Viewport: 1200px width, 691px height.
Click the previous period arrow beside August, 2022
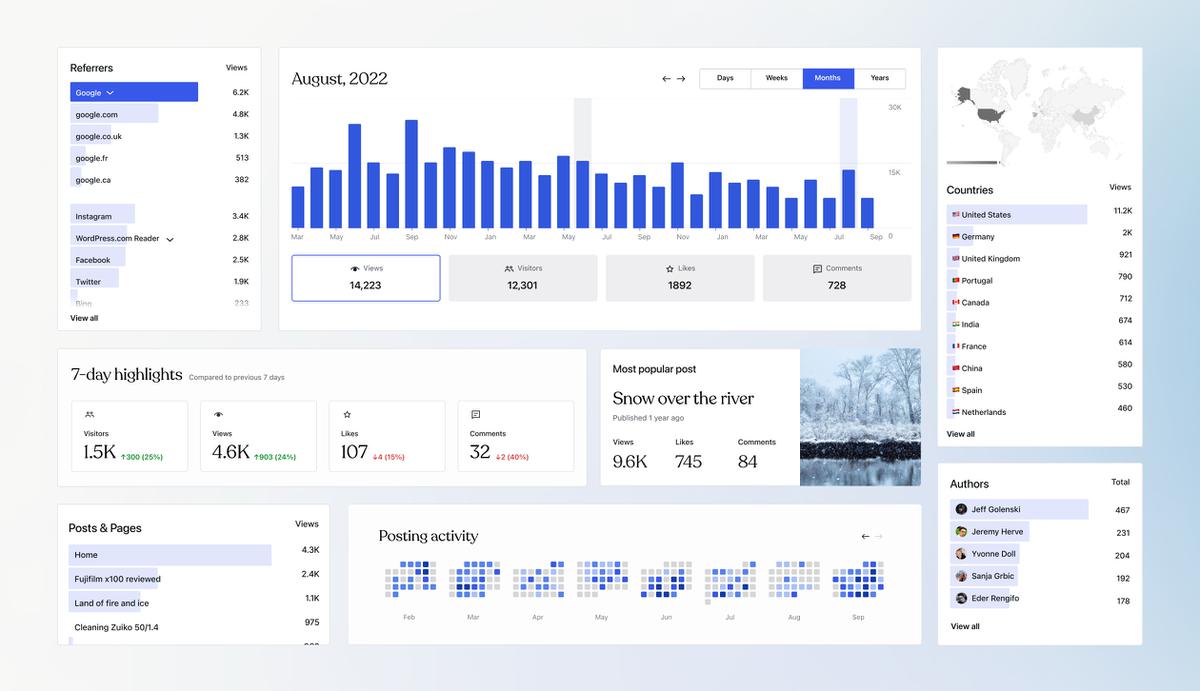(x=666, y=79)
